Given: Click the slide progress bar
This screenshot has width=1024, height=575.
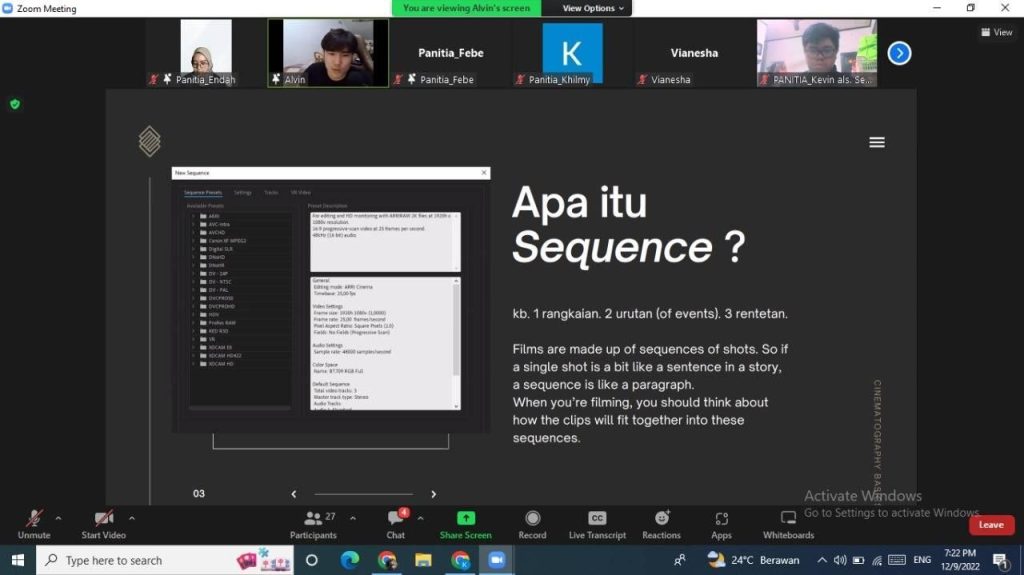Looking at the screenshot, I should pos(364,494).
